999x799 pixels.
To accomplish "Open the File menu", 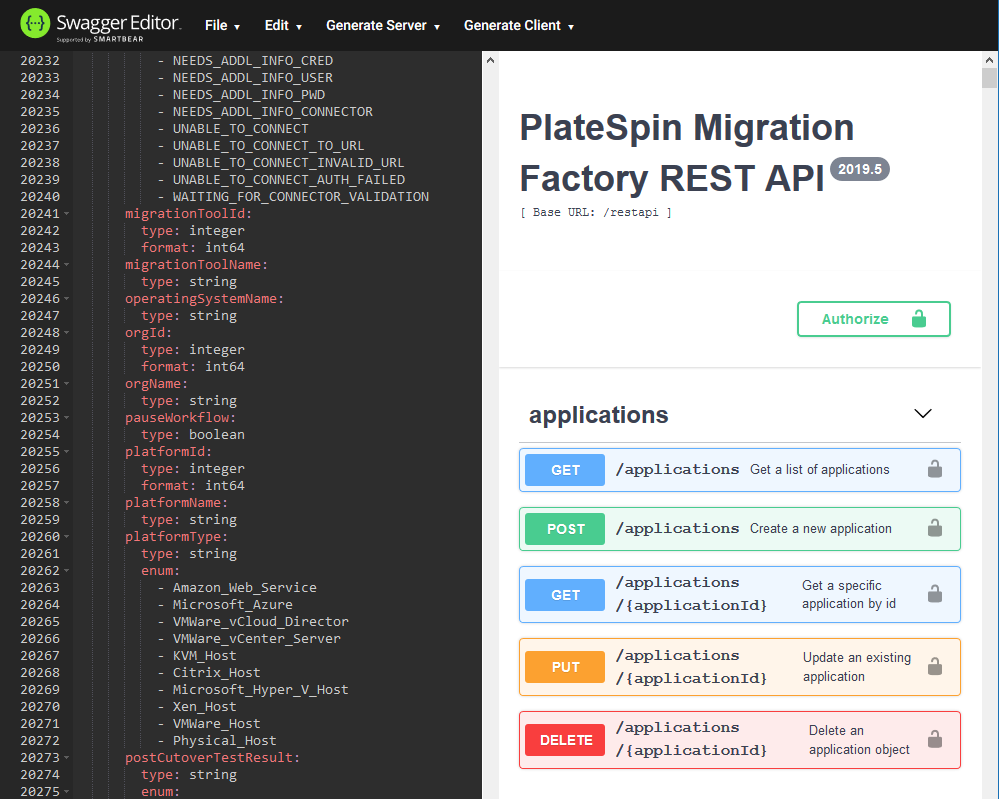I will click(x=222, y=26).
